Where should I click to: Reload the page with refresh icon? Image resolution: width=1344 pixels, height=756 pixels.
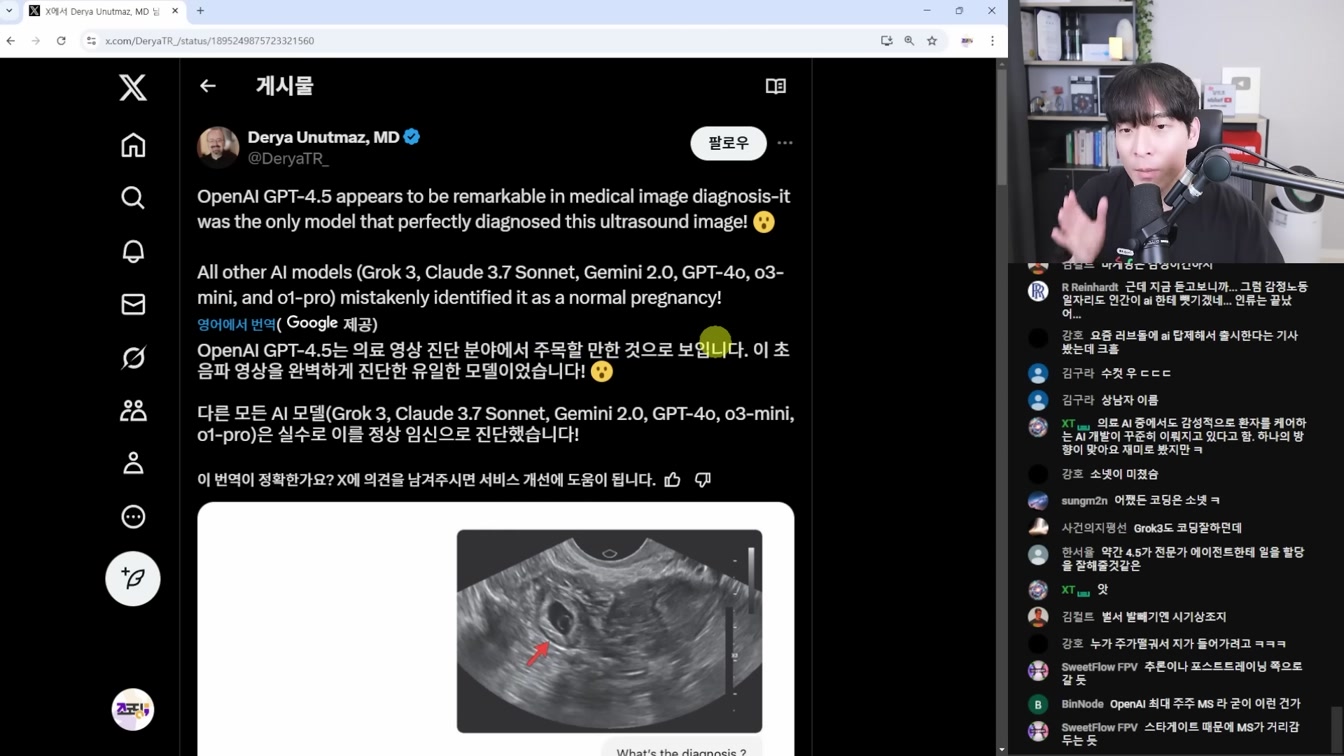pos(61,41)
